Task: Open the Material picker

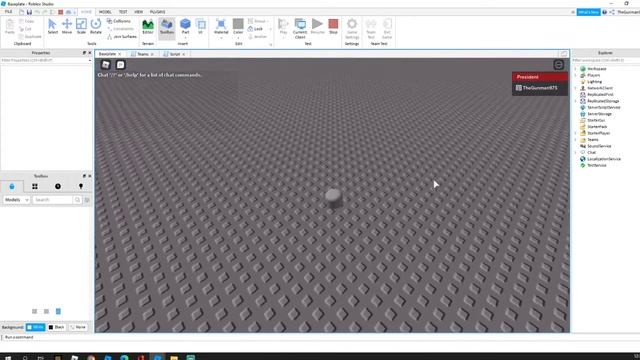Action: (x=221, y=26)
